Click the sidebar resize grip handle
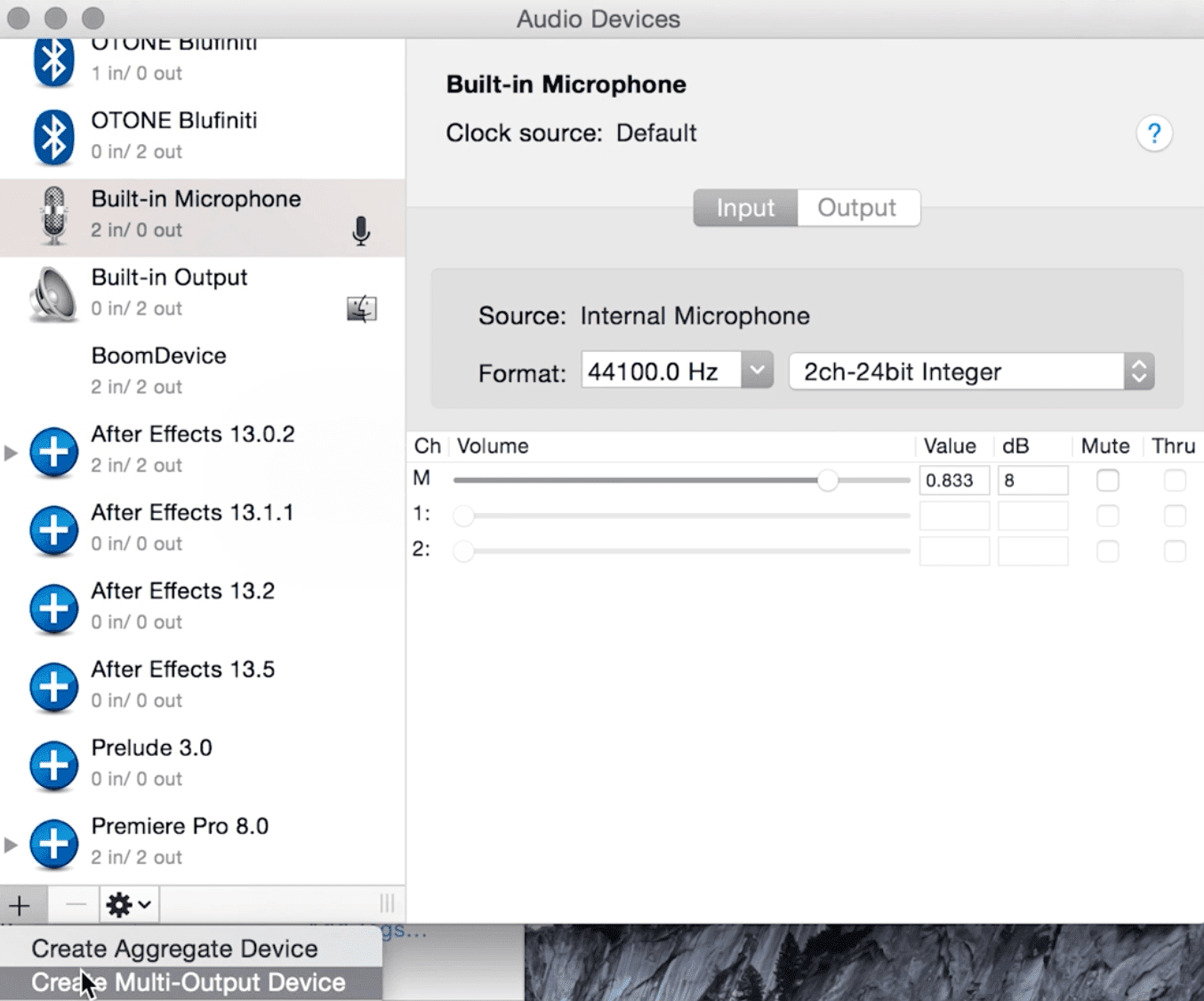This screenshot has height=1001, width=1204. [387, 904]
